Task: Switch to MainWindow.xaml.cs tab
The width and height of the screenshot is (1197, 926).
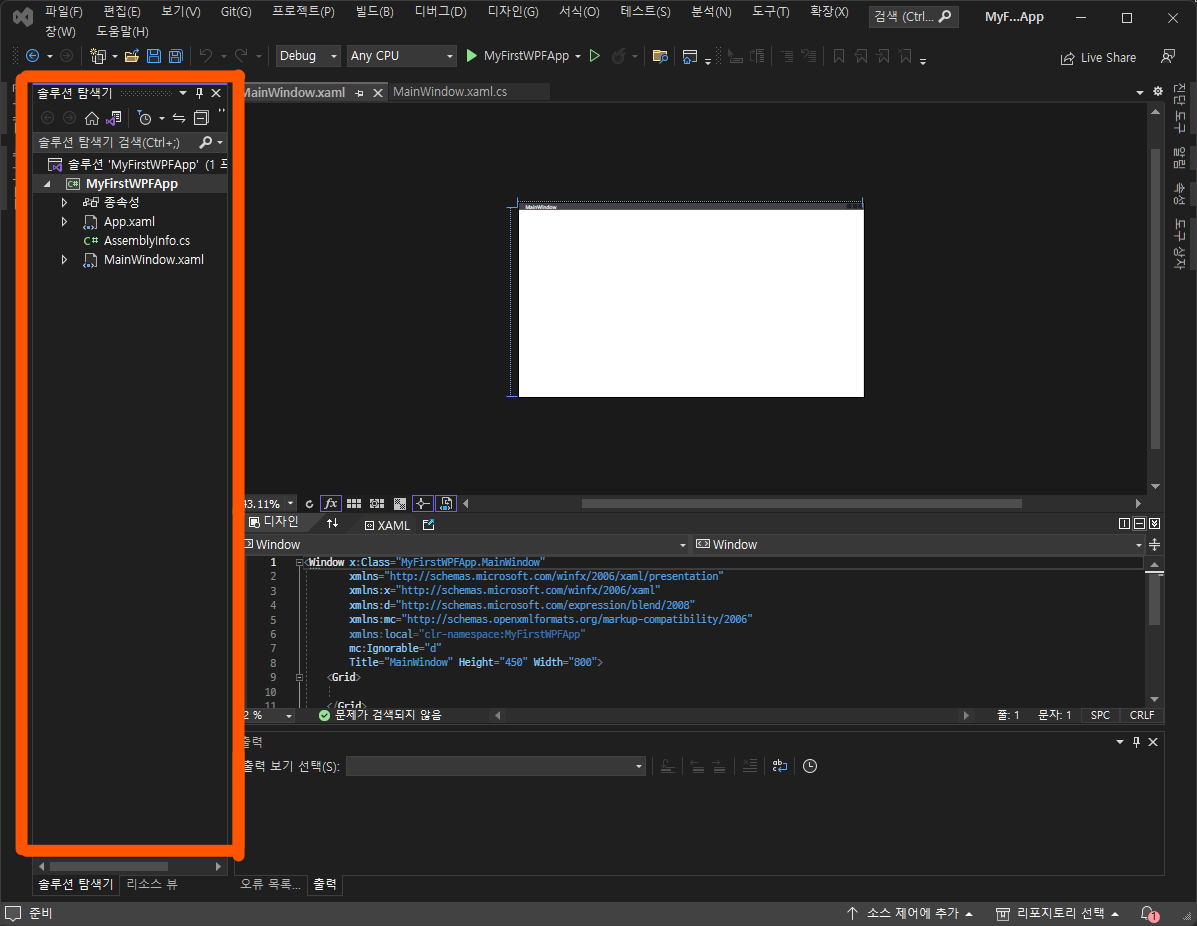Action: coord(450,92)
